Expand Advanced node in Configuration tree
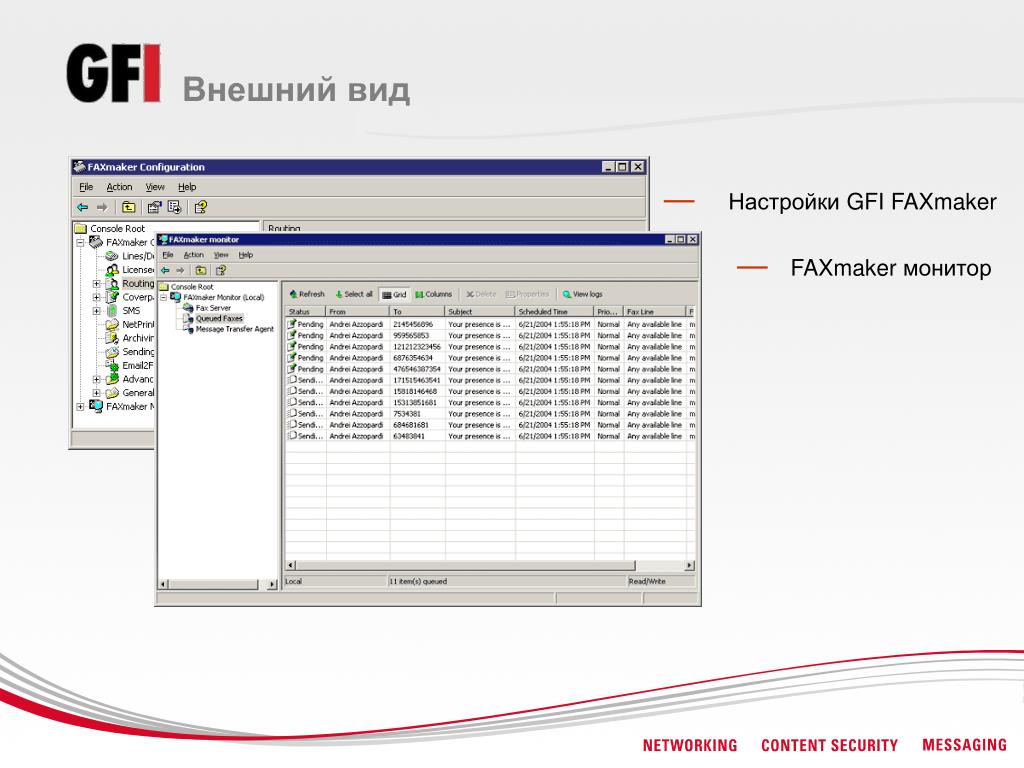Image resolution: width=1024 pixels, height=768 pixels. pyautogui.click(x=97, y=379)
